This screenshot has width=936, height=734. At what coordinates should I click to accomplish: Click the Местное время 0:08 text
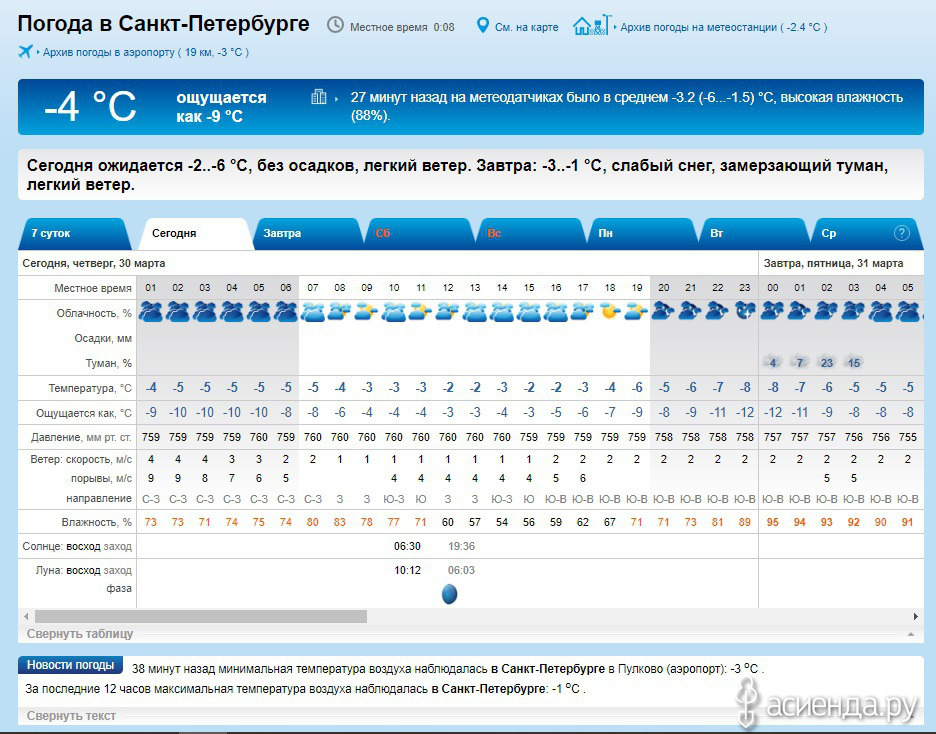tap(402, 27)
